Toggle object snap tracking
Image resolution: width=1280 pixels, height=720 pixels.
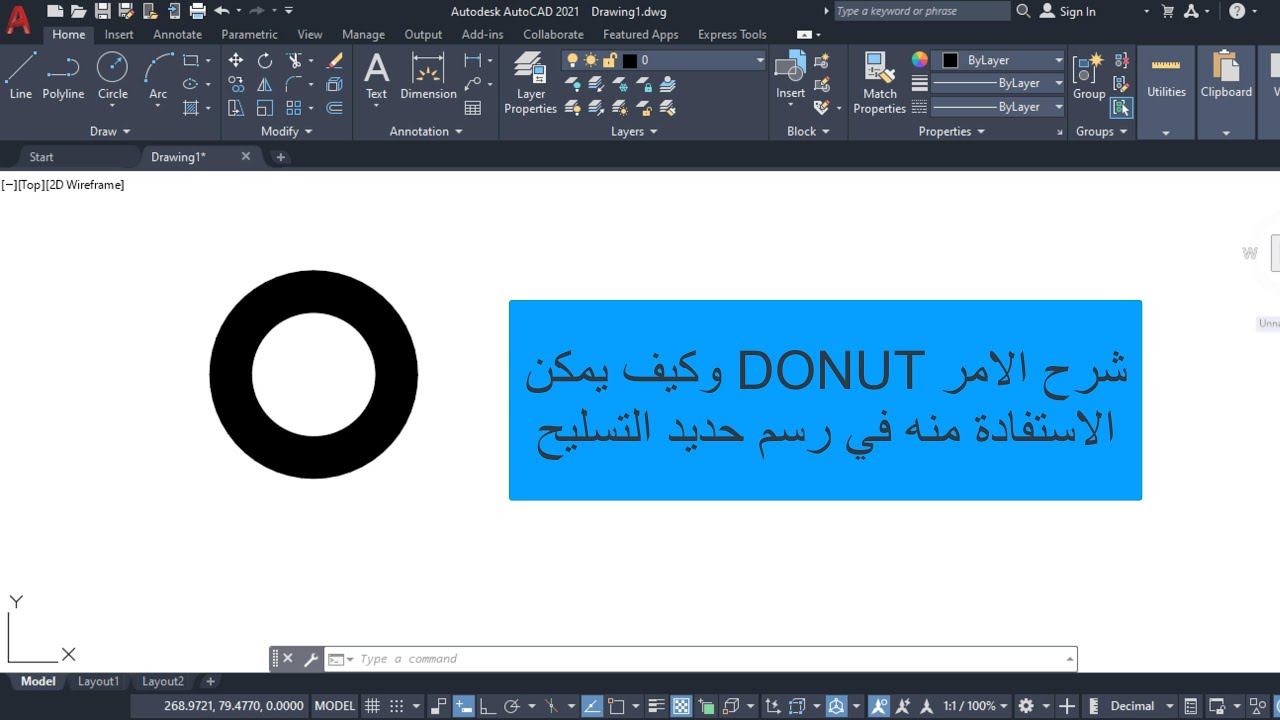(x=591, y=706)
